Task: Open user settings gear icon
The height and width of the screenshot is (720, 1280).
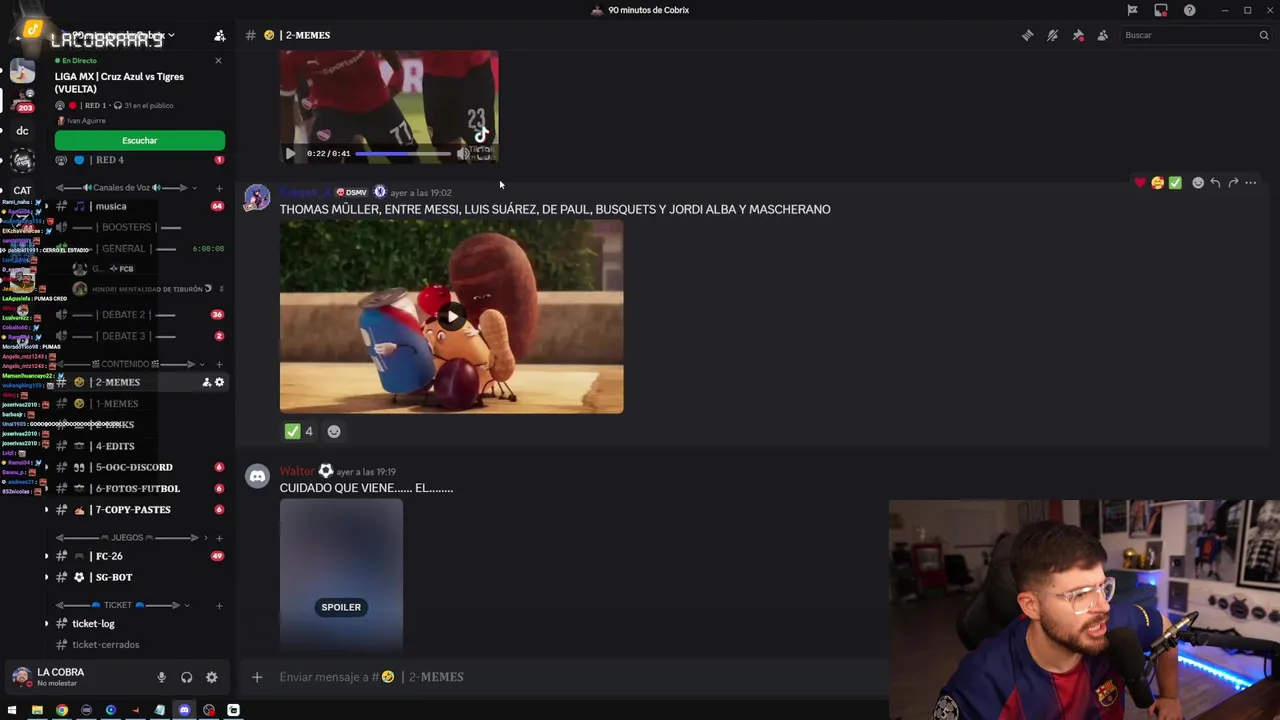Action: click(x=211, y=677)
